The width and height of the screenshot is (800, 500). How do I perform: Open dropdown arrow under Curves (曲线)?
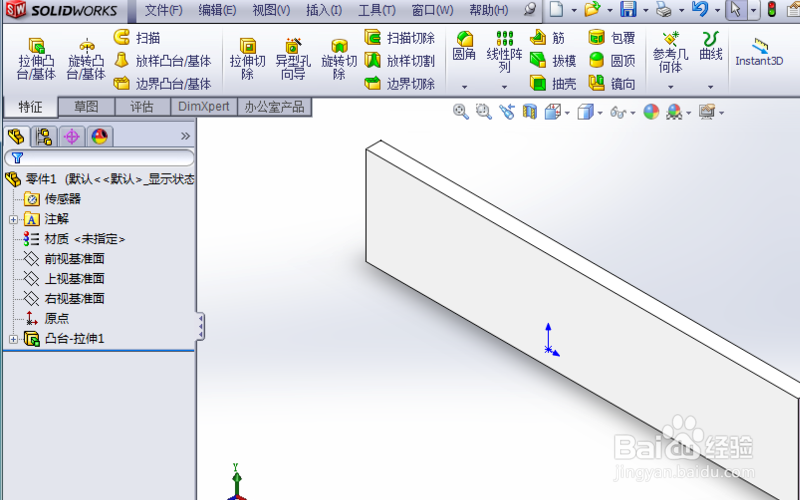(x=710, y=87)
